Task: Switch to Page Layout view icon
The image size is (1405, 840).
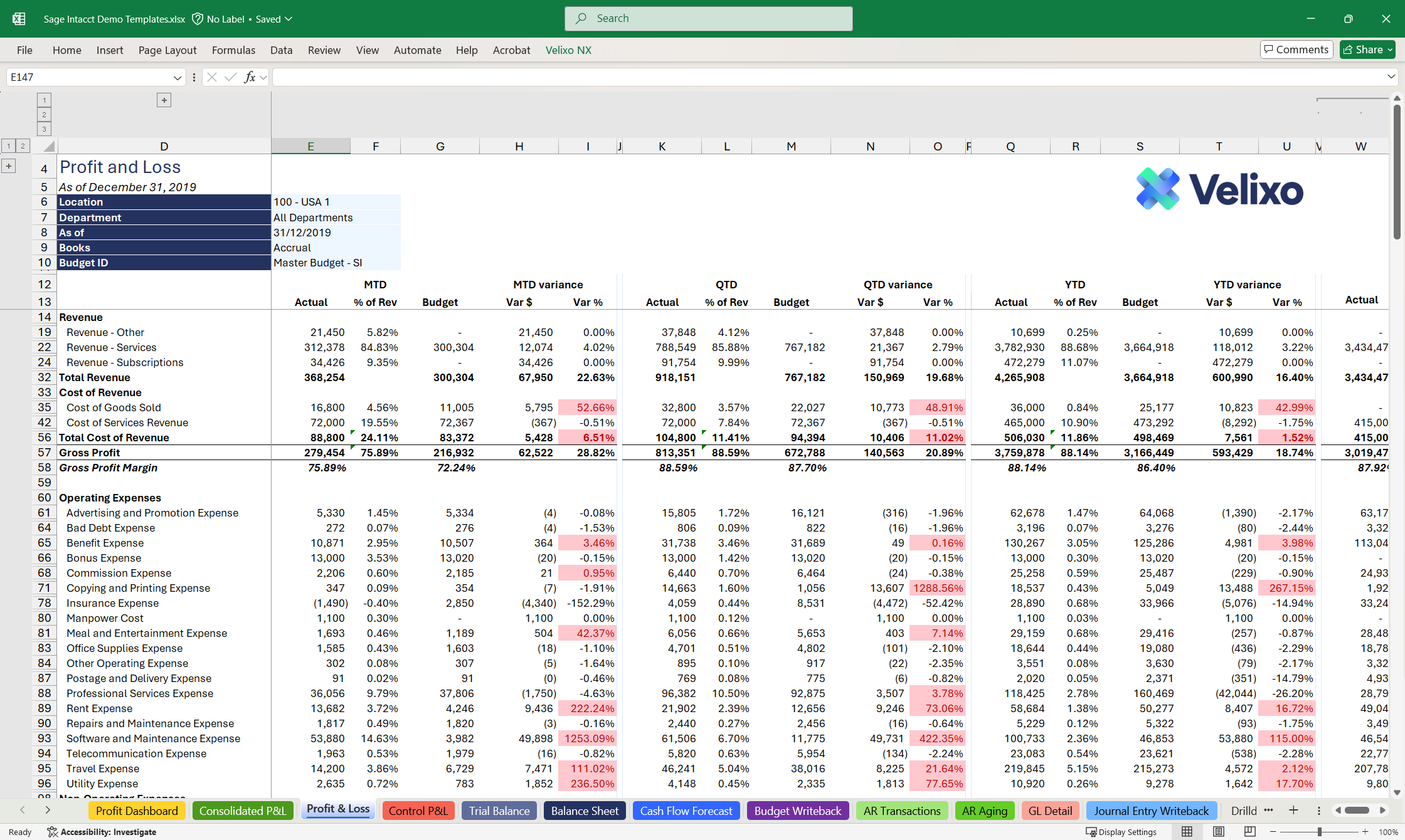Action: (x=1218, y=832)
